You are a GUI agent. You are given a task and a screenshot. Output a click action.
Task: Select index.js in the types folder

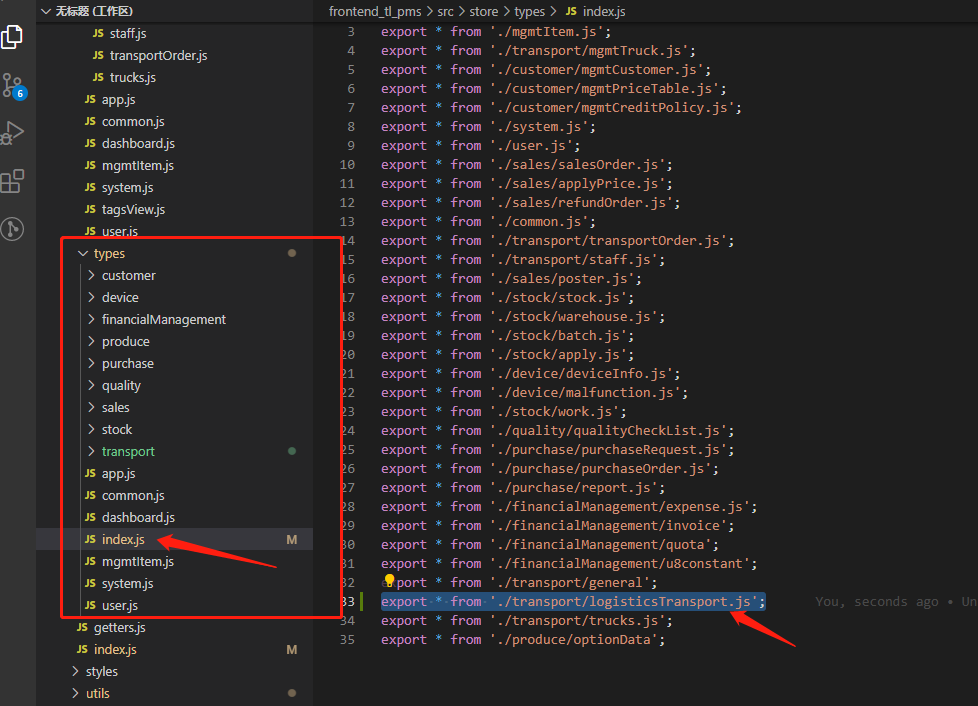pos(122,540)
